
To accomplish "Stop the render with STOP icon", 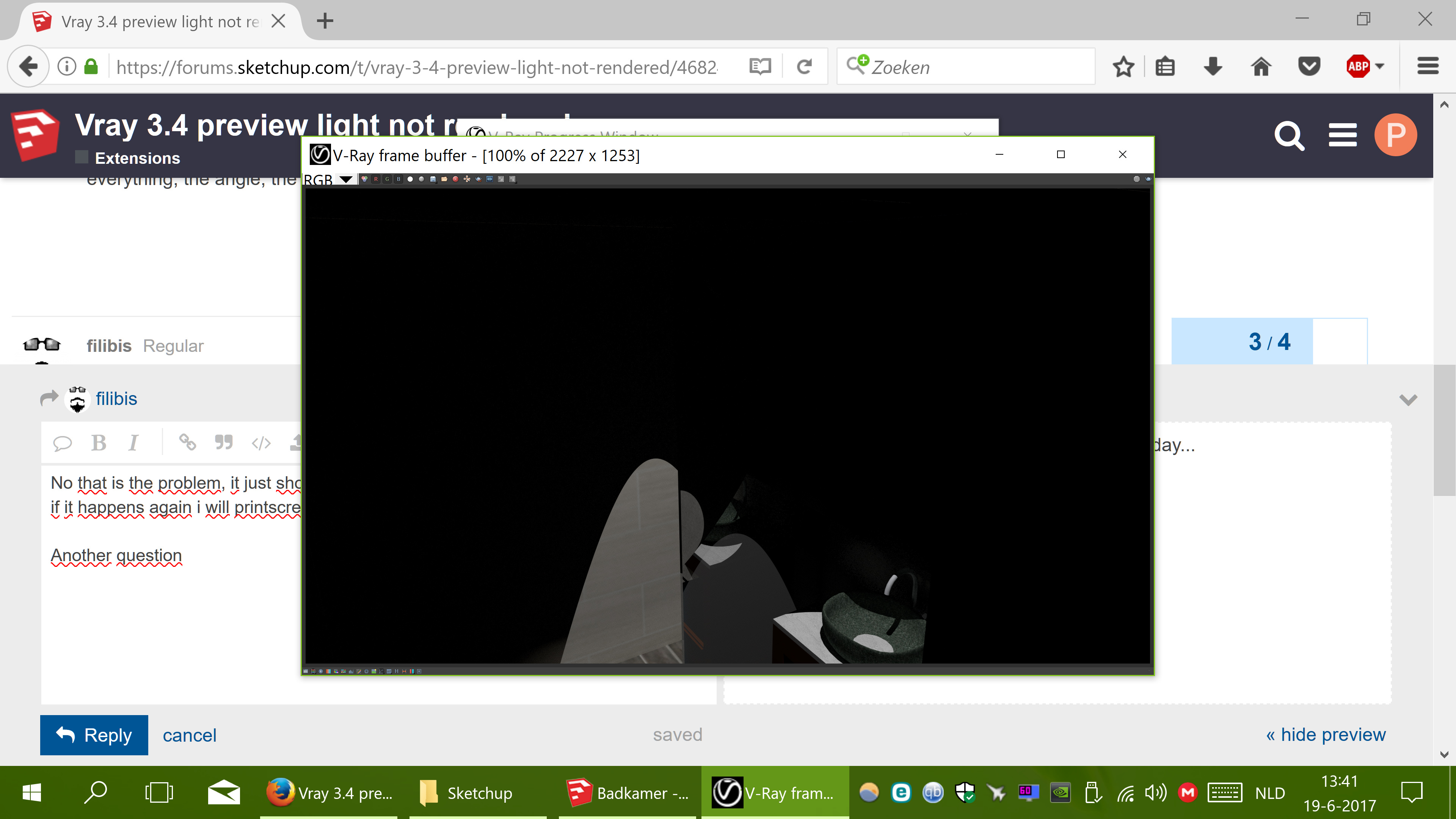I will [x=1137, y=179].
